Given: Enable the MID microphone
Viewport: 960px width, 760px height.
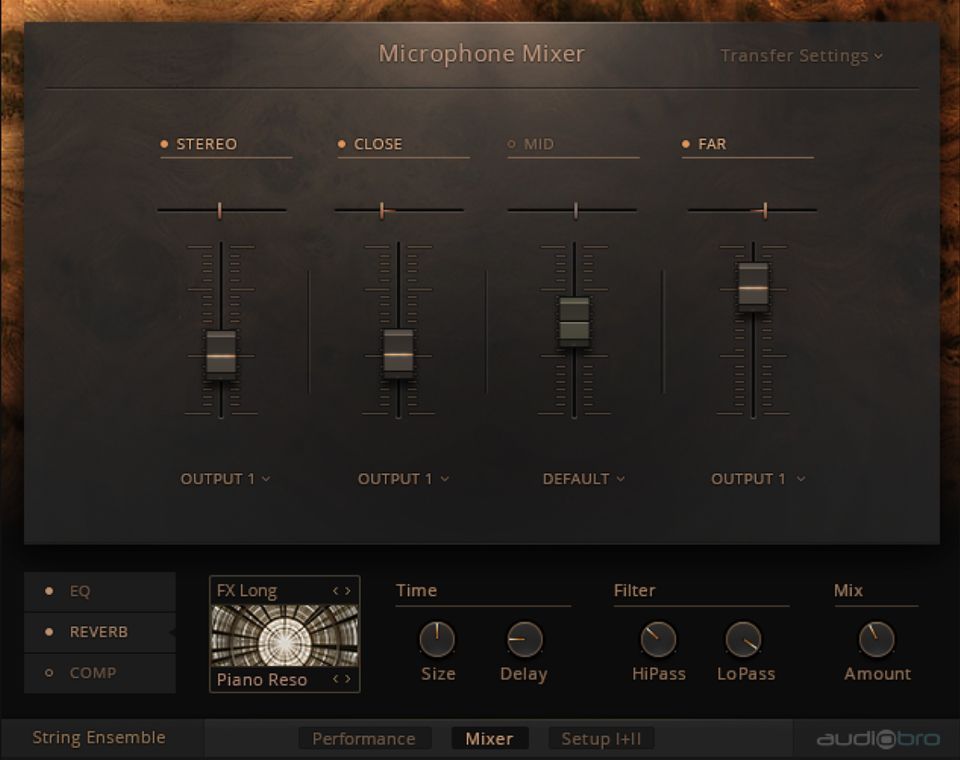Looking at the screenshot, I should (512, 144).
